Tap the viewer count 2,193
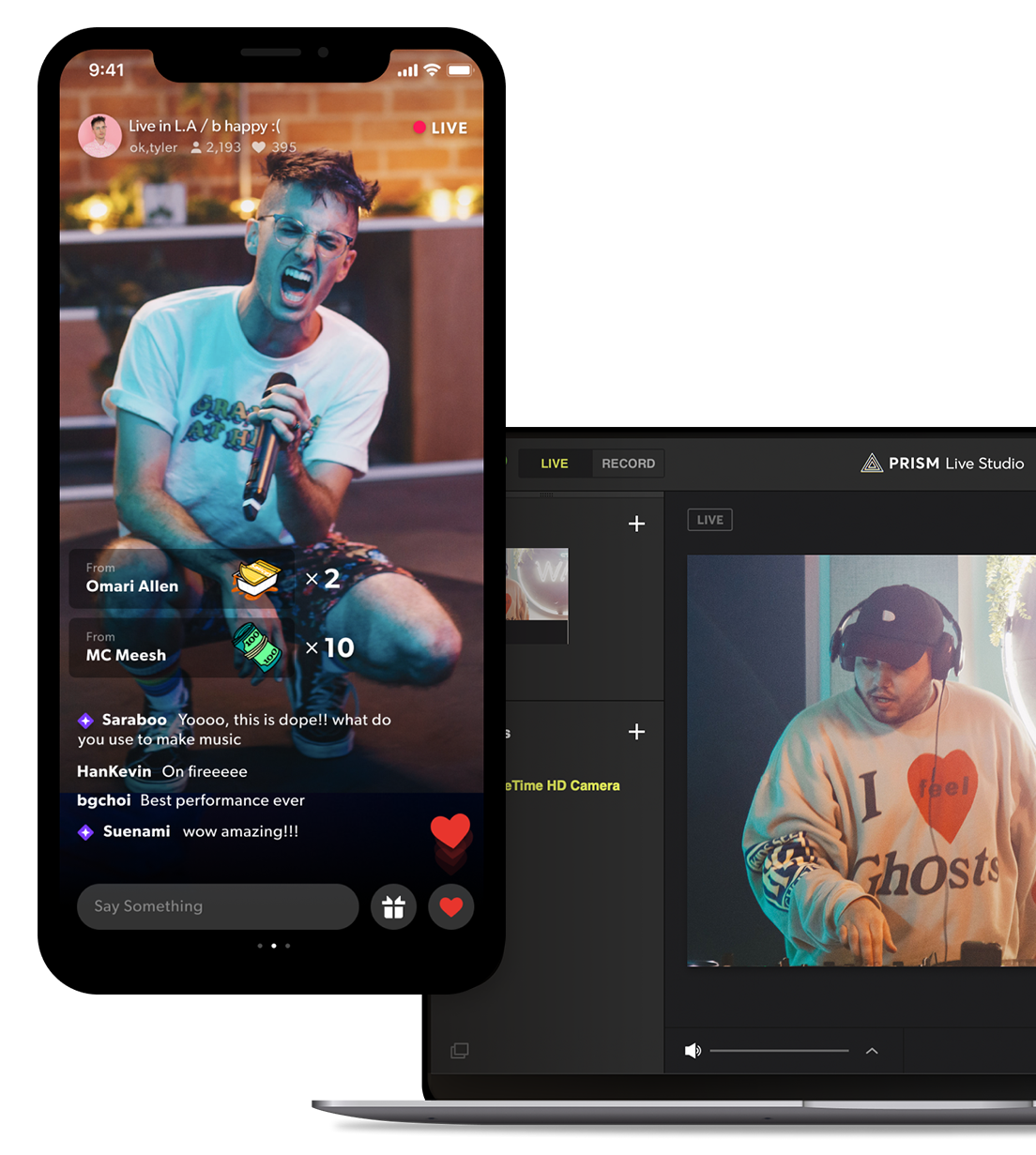This screenshot has height=1155, width=1036. coord(216,147)
